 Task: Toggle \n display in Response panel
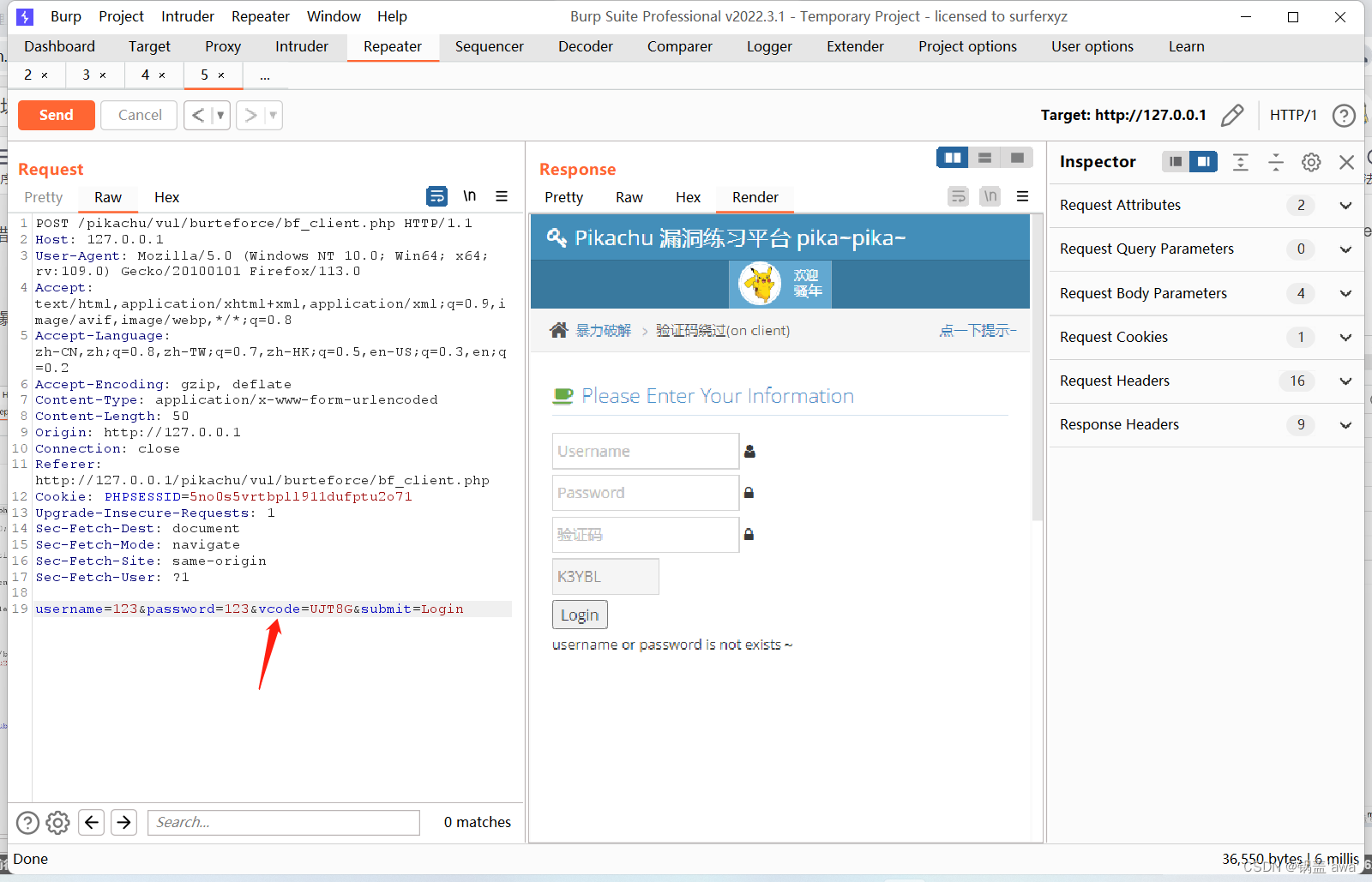coord(990,196)
